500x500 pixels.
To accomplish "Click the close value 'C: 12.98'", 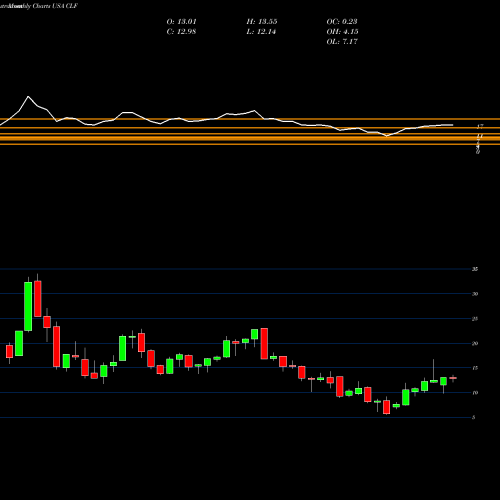I will tap(181, 32).
